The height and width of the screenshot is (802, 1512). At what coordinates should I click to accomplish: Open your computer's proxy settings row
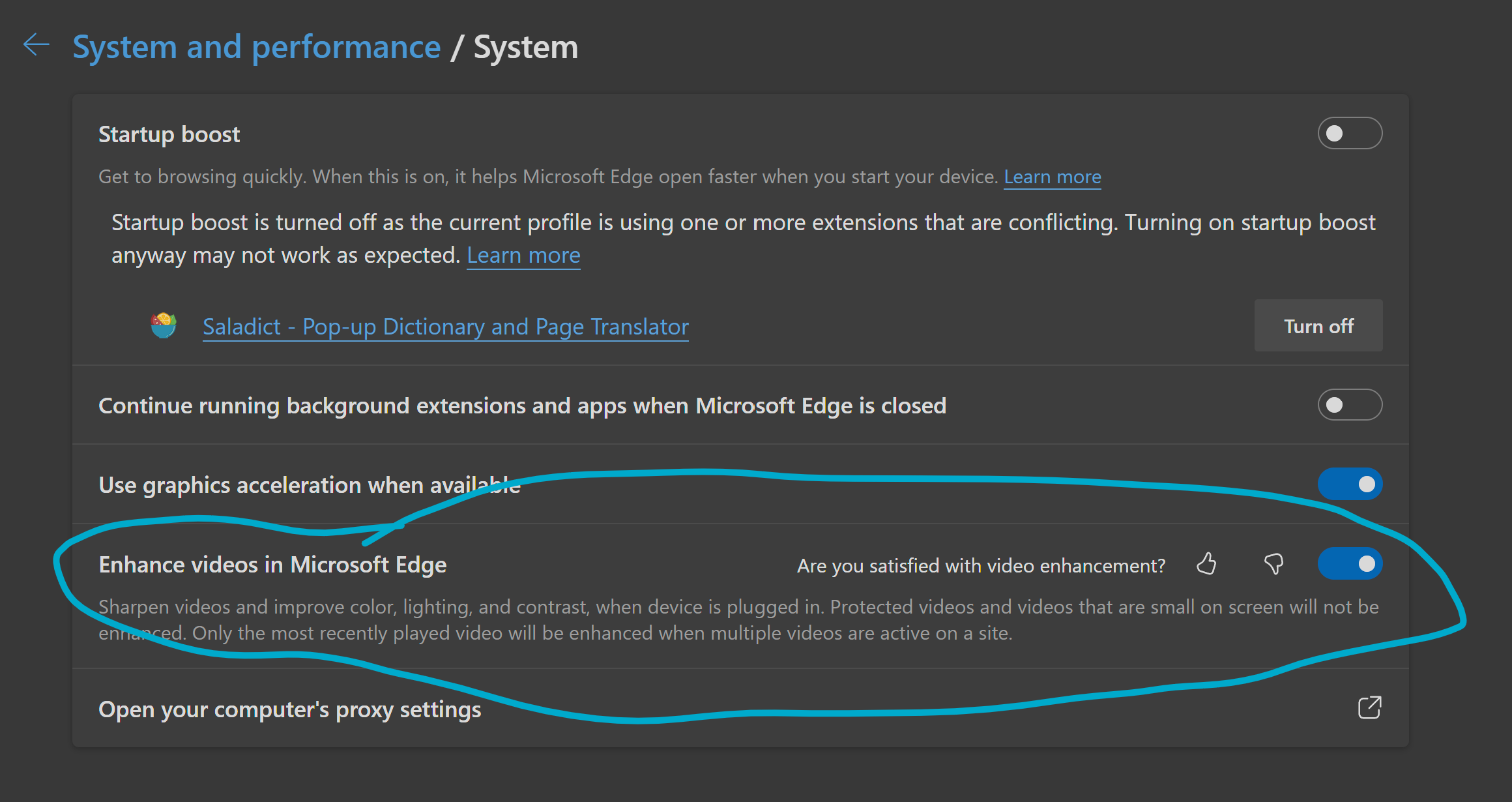coord(289,709)
